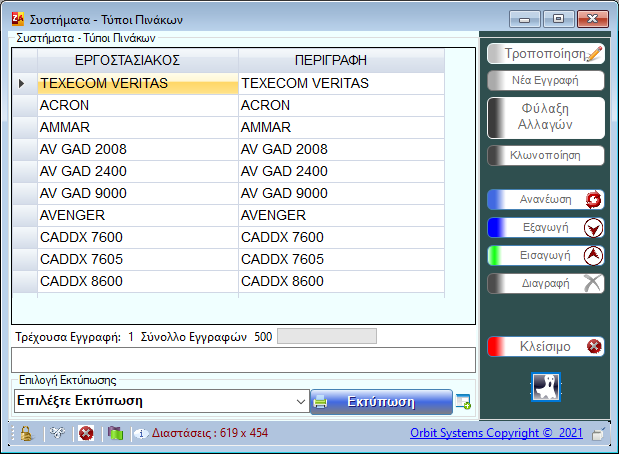Click the empty text field below the record count

click(243, 360)
